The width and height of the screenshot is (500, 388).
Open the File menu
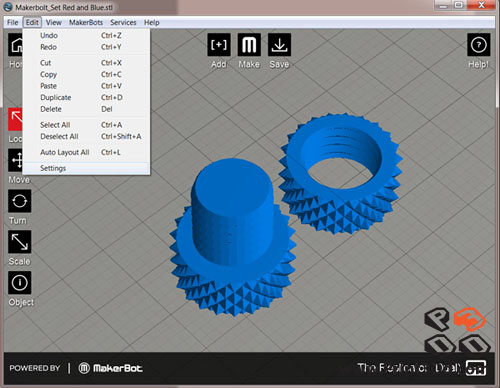(x=13, y=23)
